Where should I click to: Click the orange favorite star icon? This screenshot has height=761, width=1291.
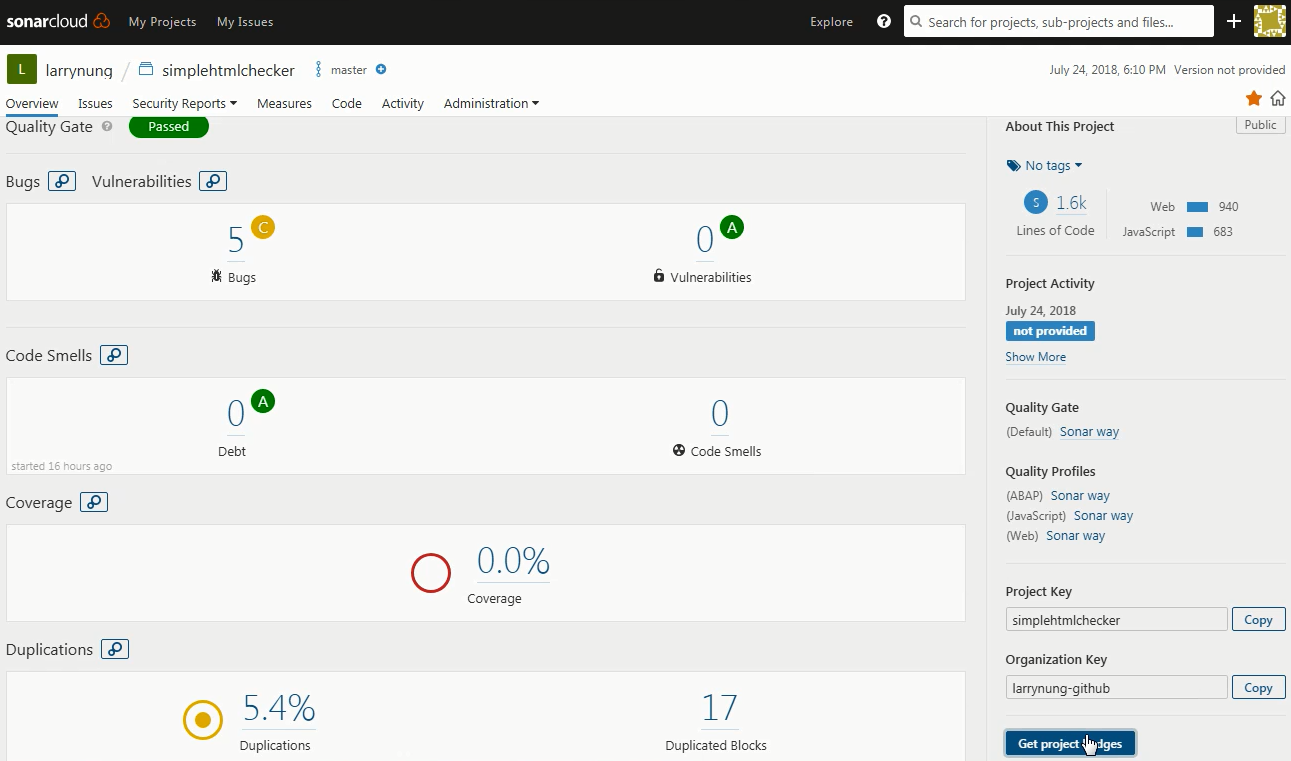coord(1254,98)
